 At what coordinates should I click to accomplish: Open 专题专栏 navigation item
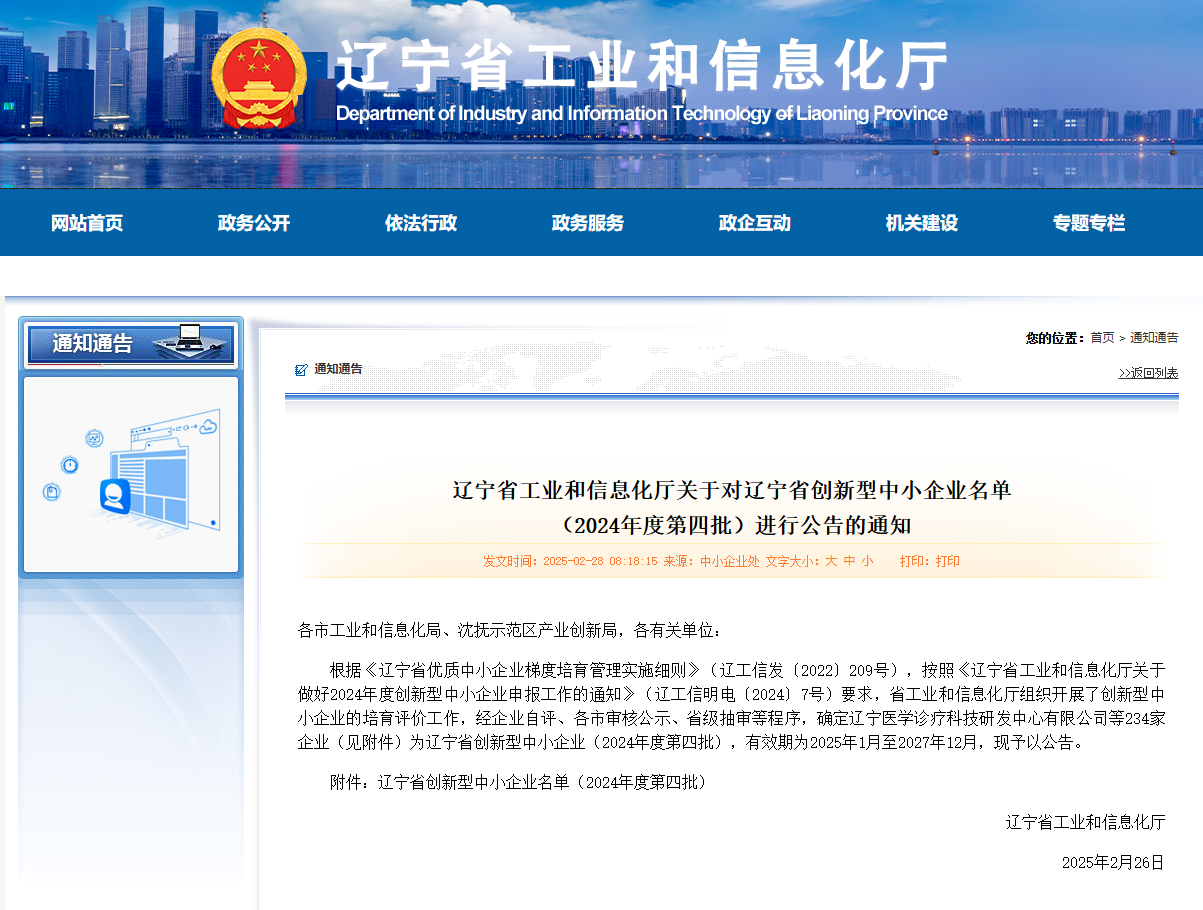[1089, 223]
